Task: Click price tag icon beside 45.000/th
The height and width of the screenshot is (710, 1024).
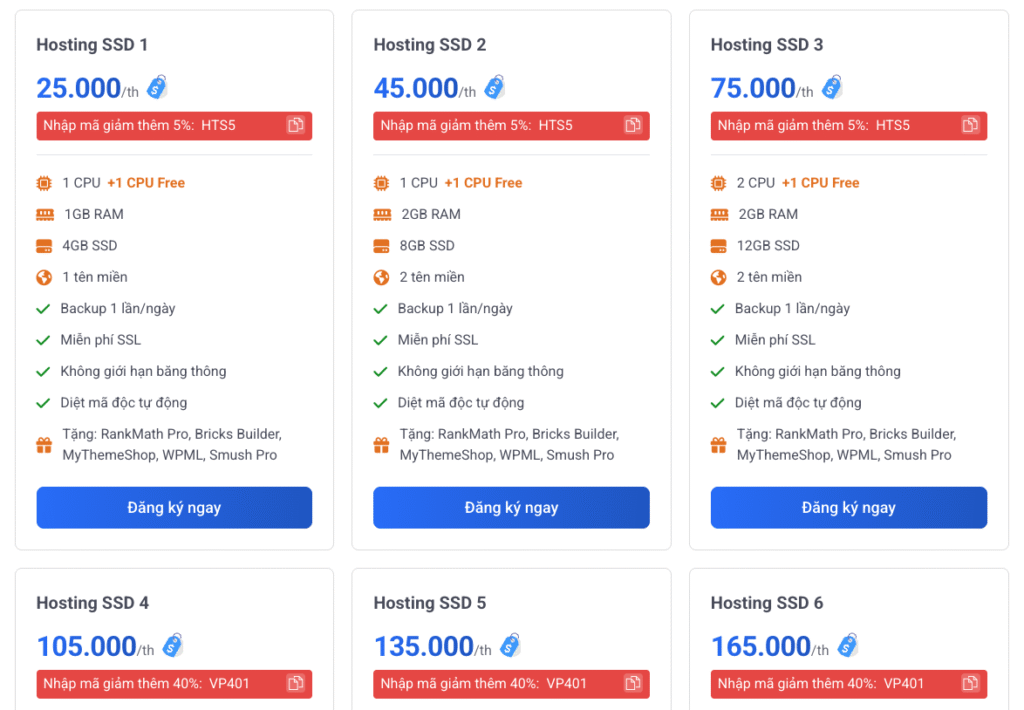Action: pos(494,88)
